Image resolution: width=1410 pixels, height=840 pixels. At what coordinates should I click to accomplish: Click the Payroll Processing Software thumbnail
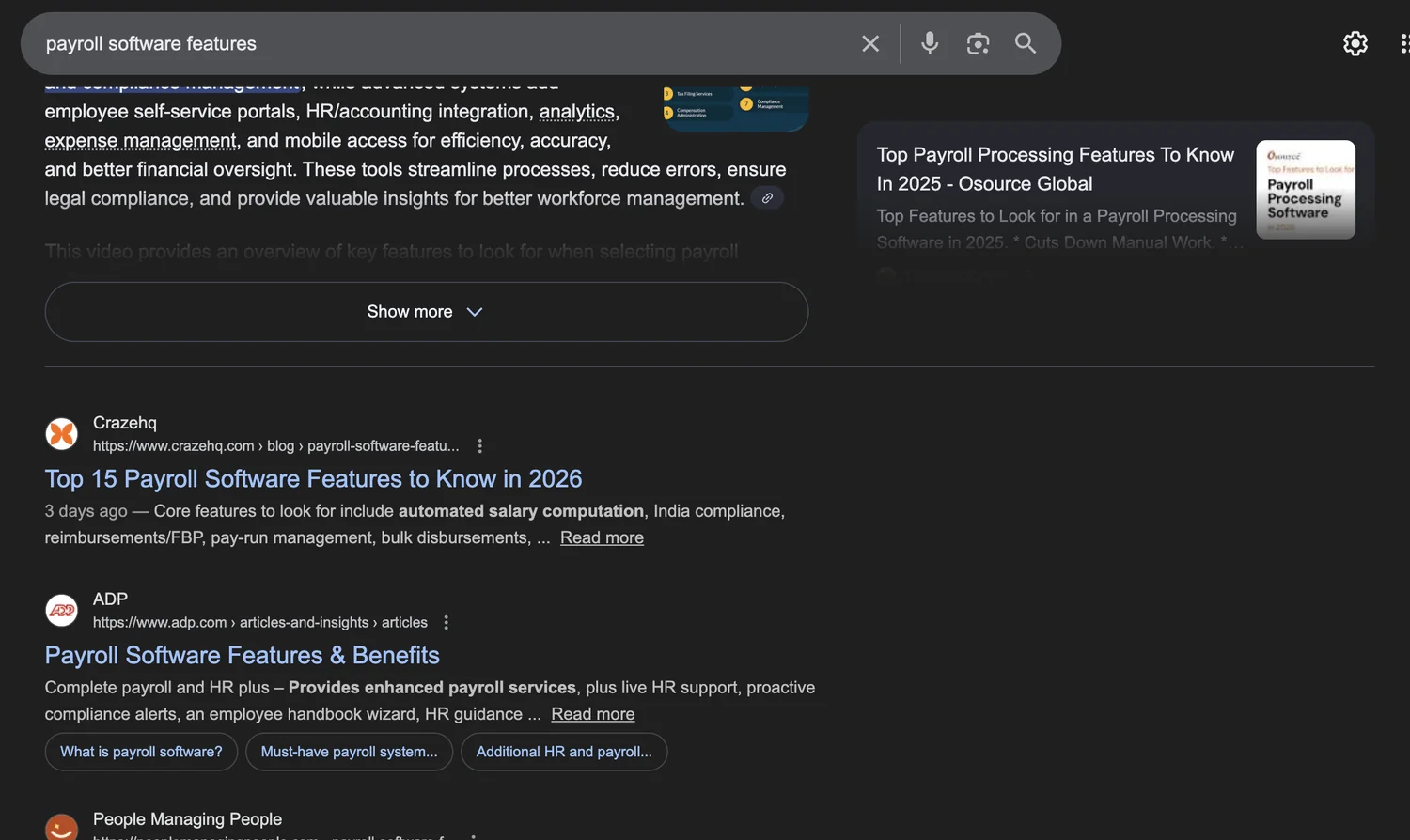tap(1306, 190)
